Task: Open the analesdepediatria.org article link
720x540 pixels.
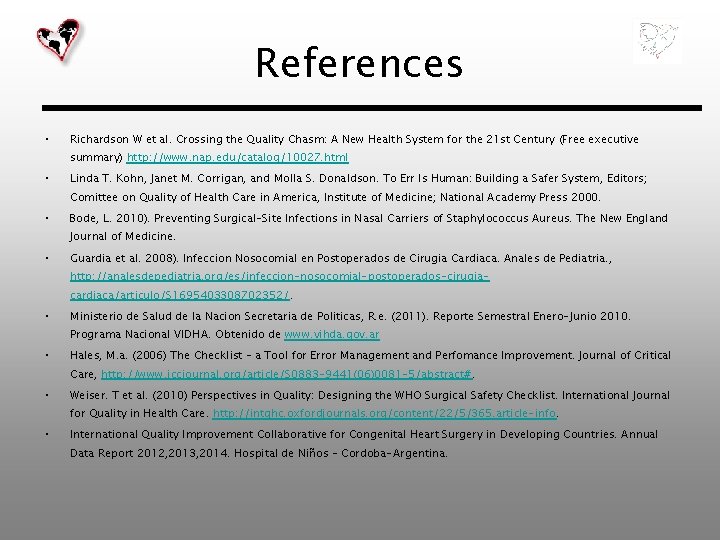Action: [280, 285]
